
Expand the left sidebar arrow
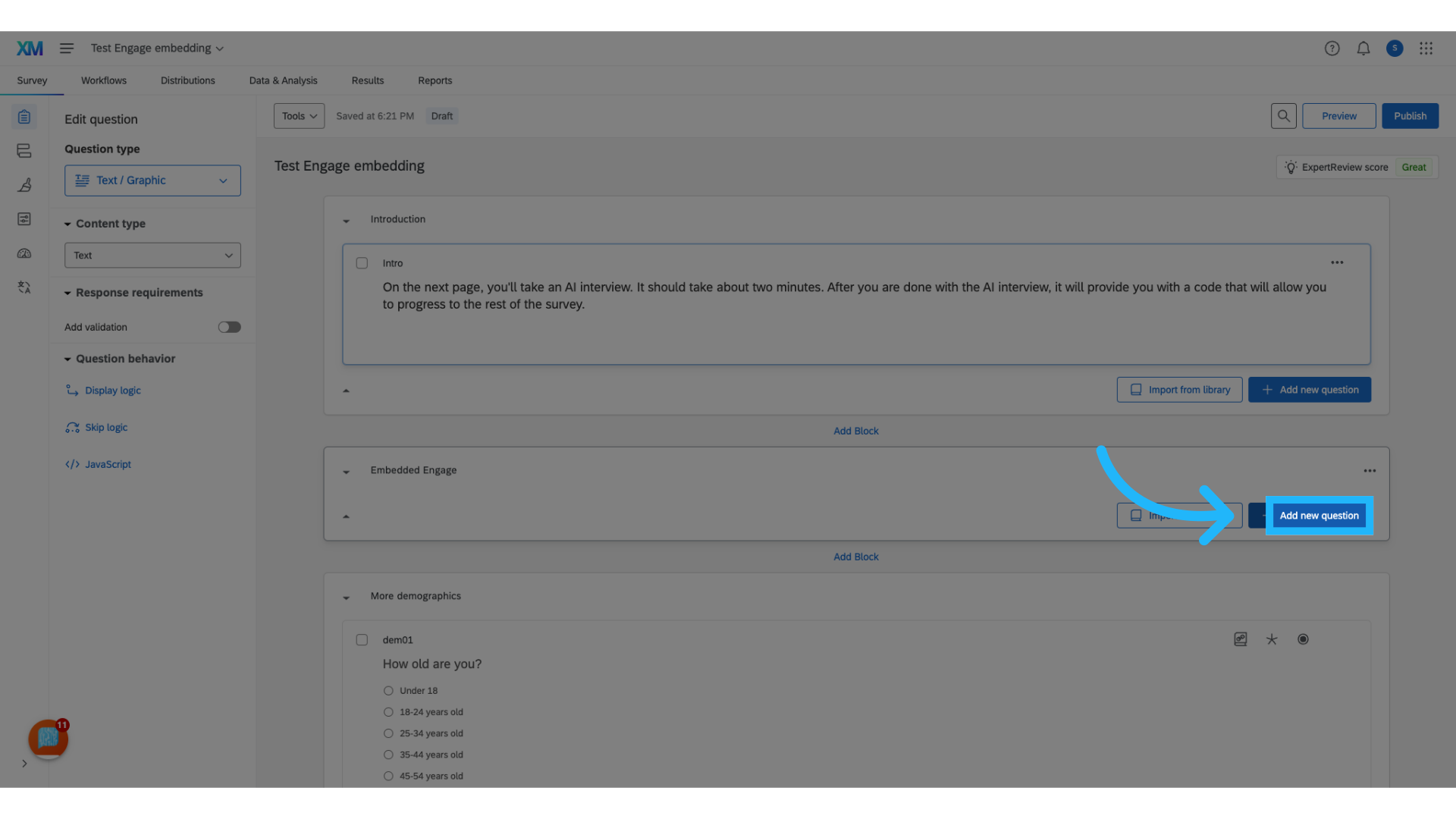click(24, 764)
